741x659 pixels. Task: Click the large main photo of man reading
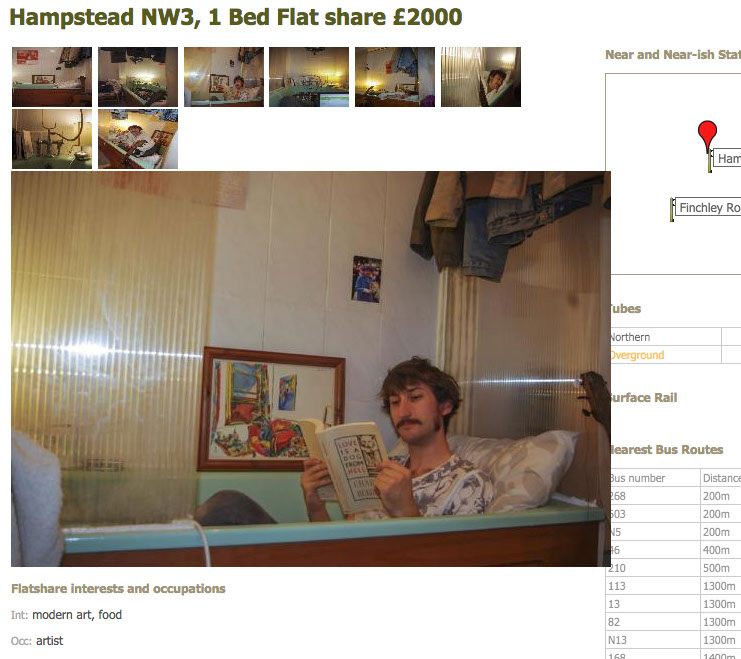point(311,369)
